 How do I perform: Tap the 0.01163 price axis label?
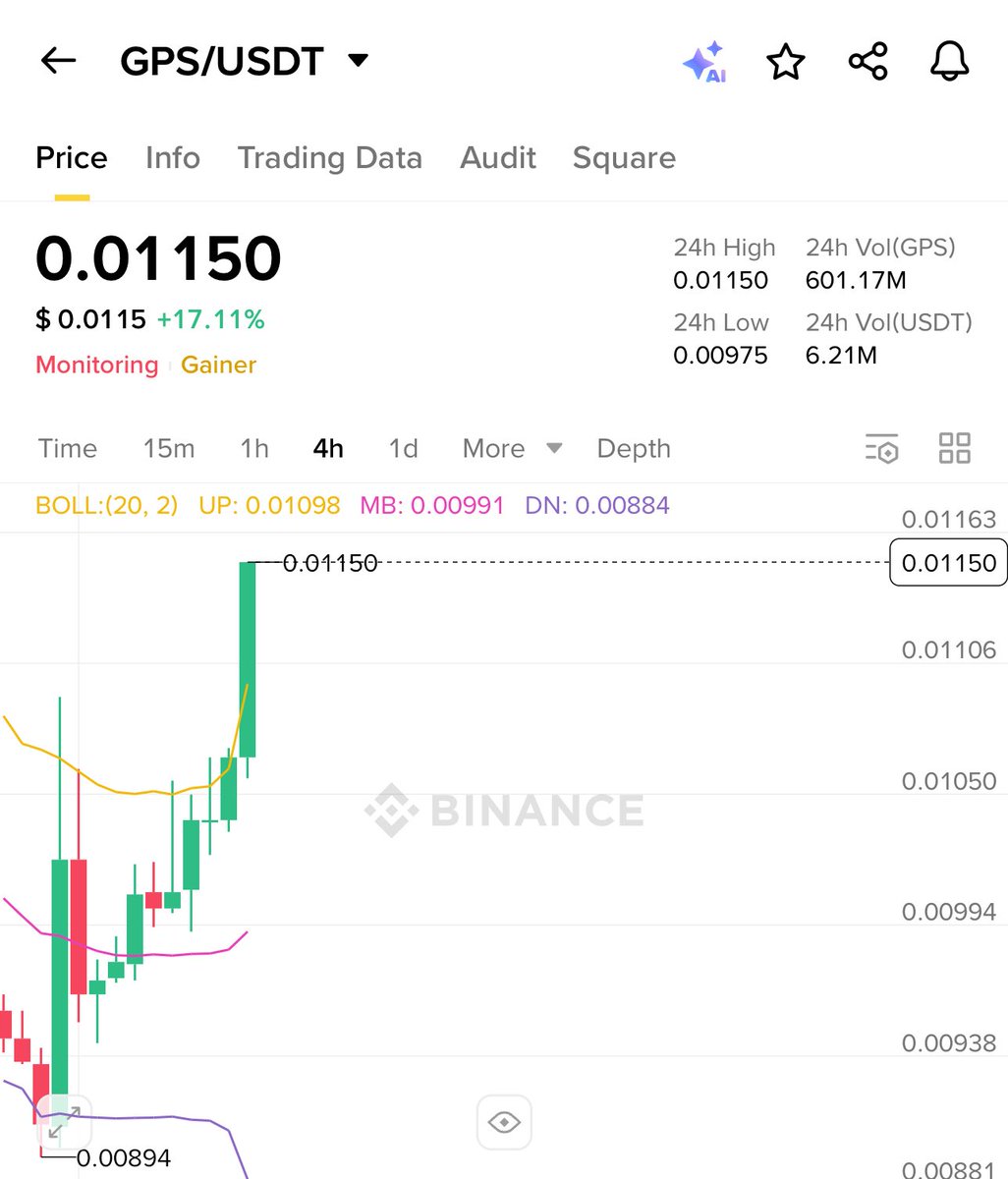(x=949, y=519)
